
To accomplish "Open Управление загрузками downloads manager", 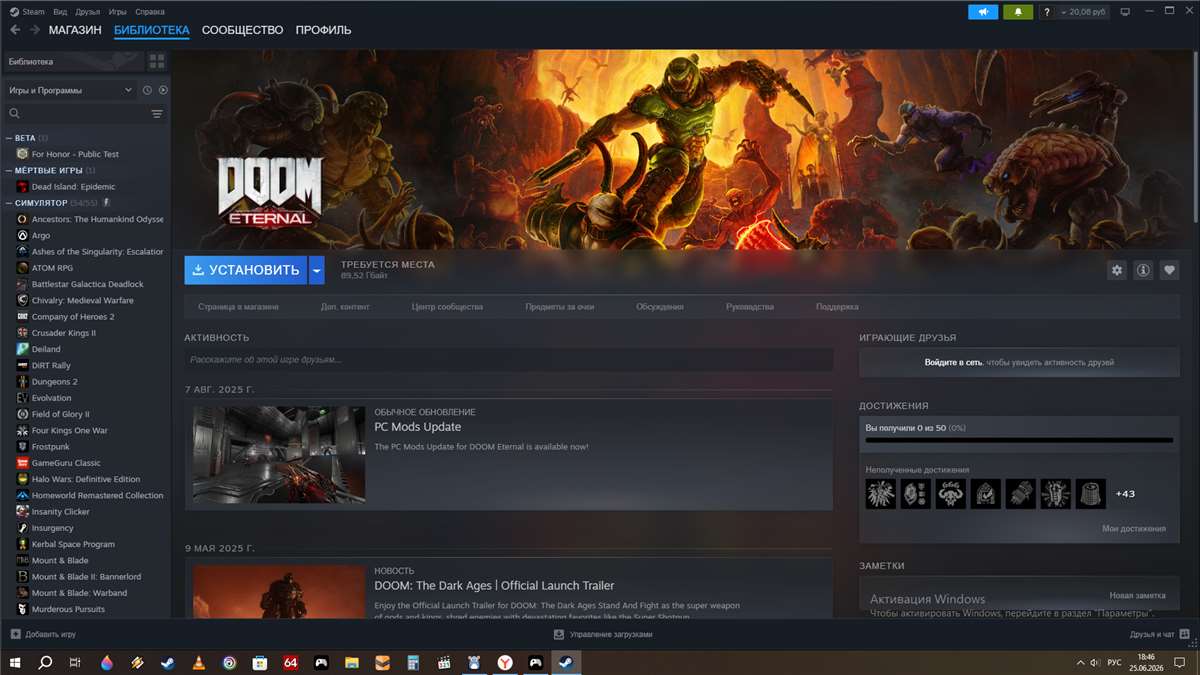I will coord(603,634).
